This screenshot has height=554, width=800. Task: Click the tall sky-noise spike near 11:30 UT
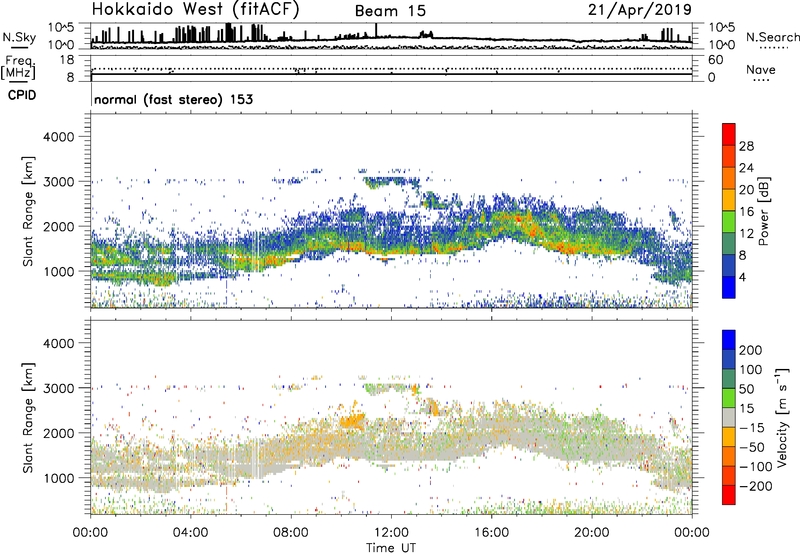[x=376, y=31]
